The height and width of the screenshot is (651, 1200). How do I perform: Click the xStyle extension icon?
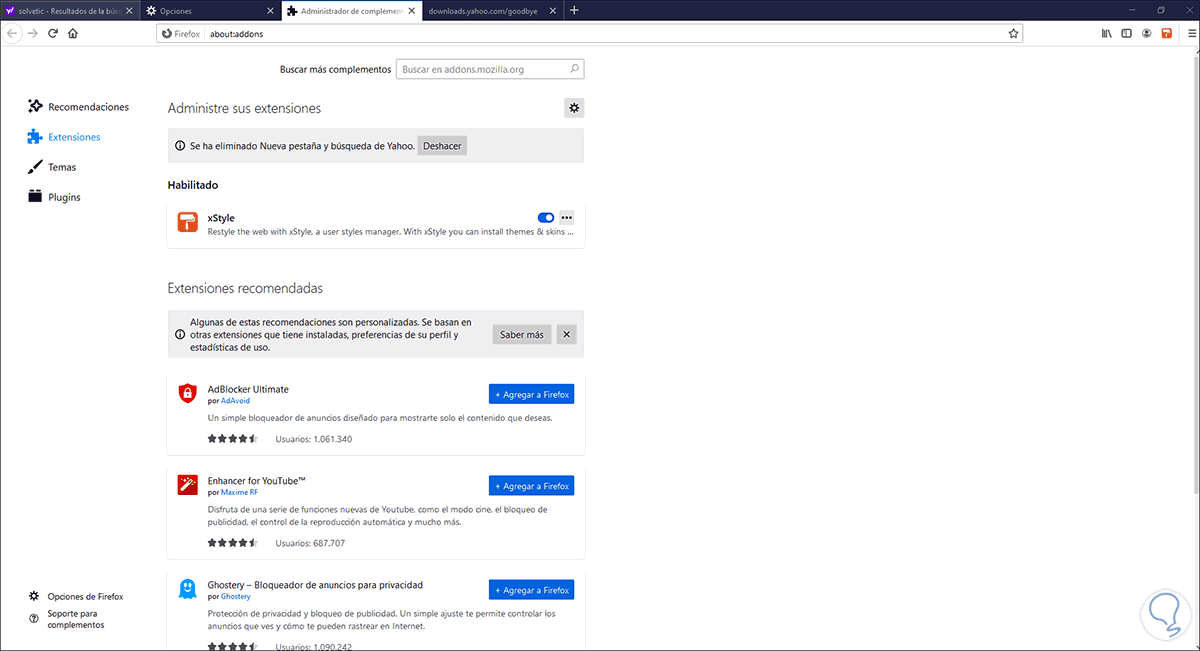(188, 223)
